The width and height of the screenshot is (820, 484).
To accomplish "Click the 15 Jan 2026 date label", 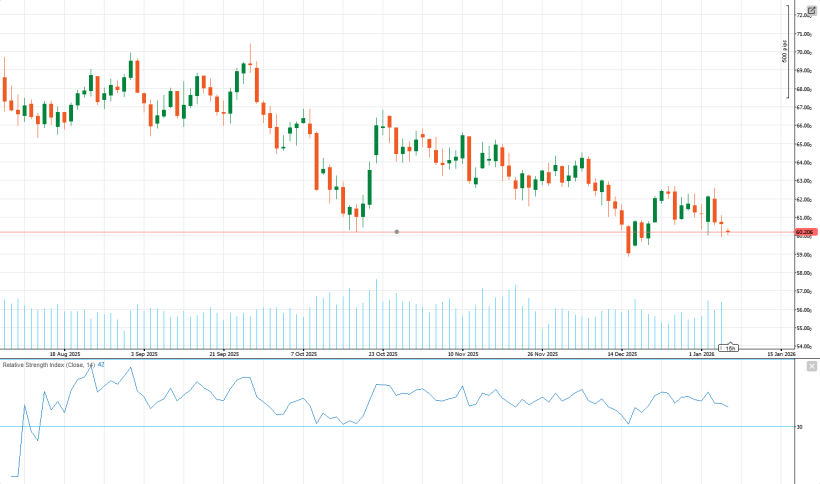I will point(781,354).
